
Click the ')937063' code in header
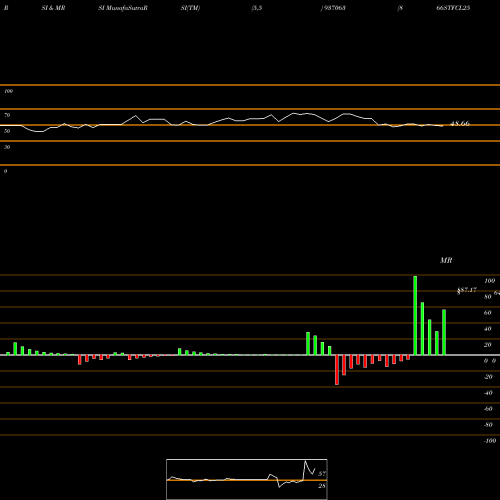333,8
